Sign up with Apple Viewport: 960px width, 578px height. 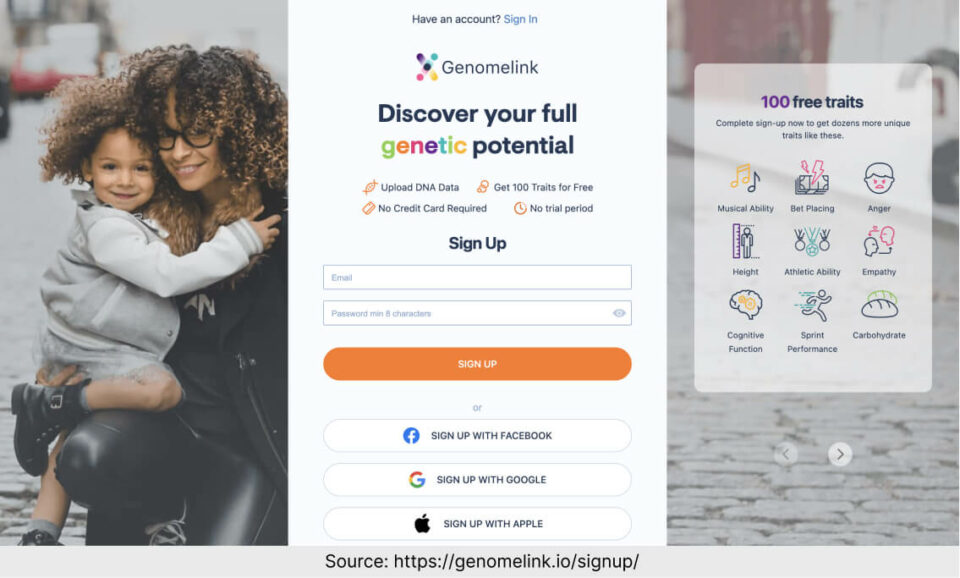pos(477,524)
